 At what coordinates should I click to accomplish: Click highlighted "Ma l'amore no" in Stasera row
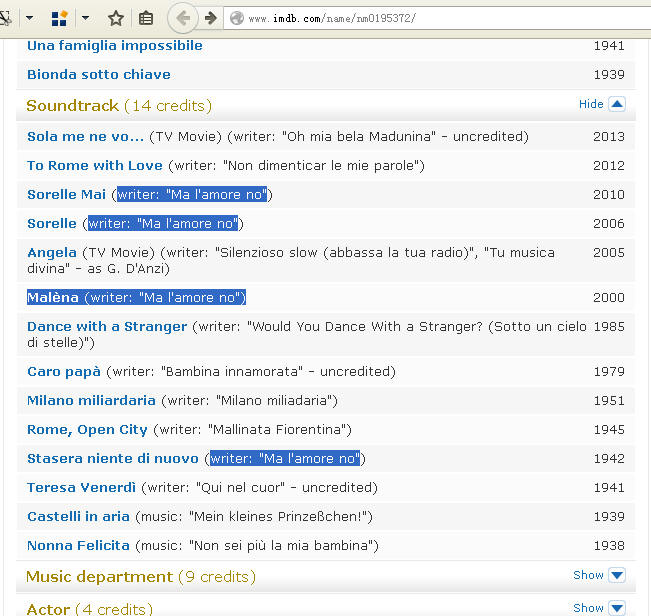coord(309,458)
